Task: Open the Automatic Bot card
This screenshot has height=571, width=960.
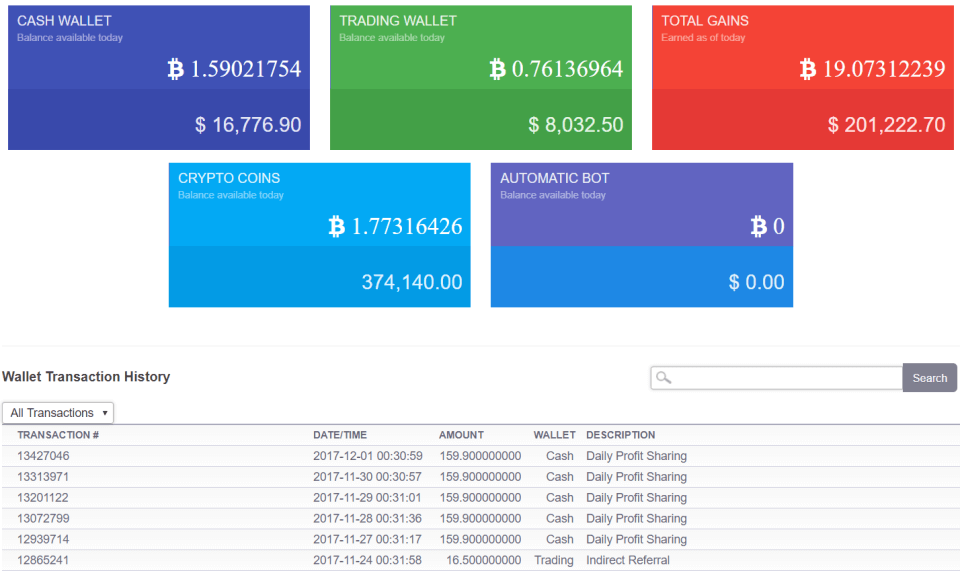Action: coord(642,235)
